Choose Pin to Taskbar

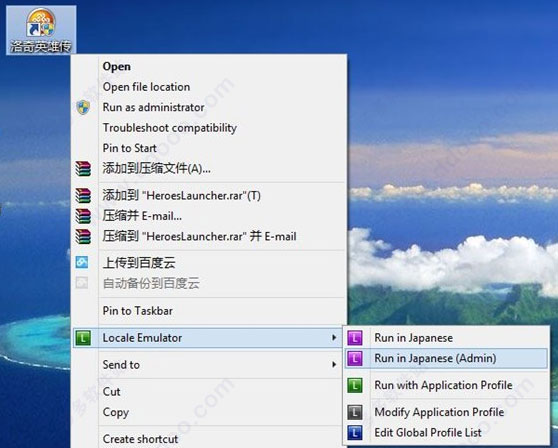tap(208, 311)
